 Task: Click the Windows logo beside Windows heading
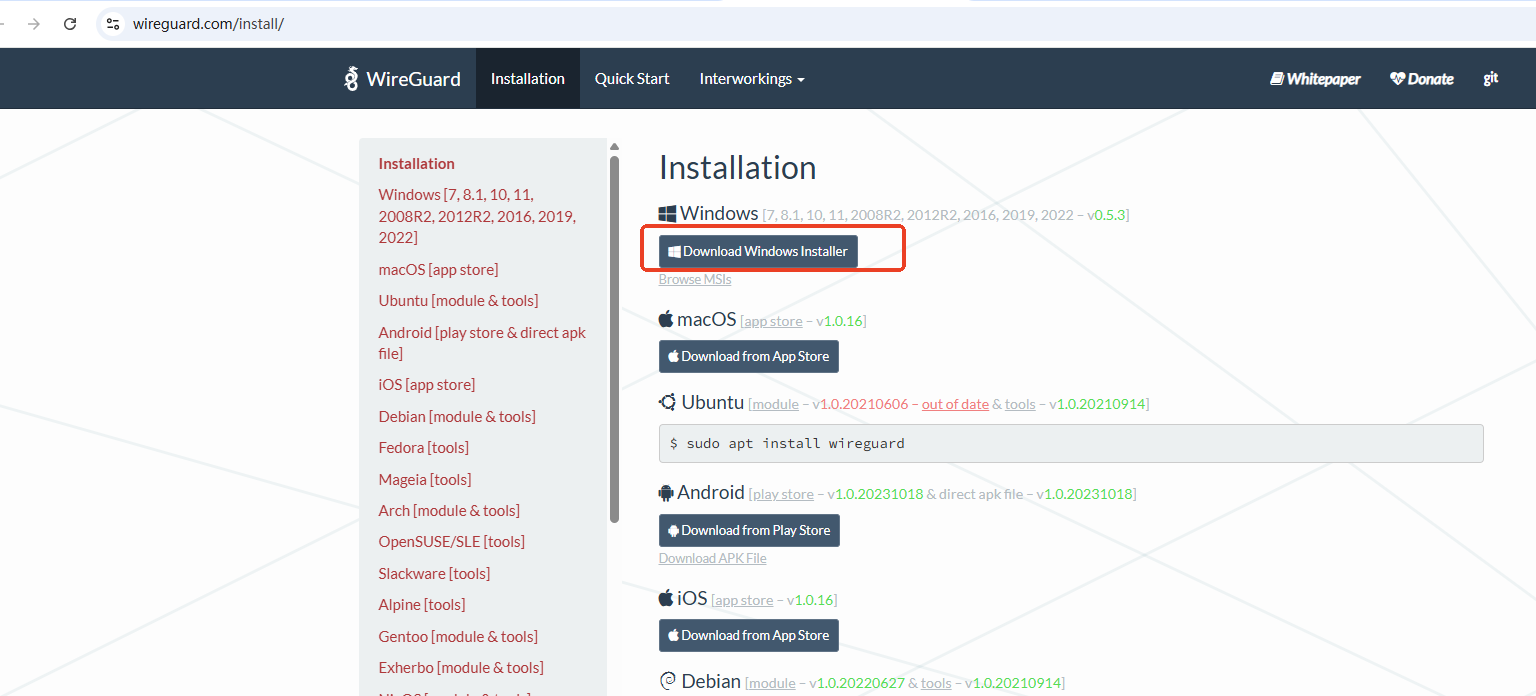pos(667,214)
